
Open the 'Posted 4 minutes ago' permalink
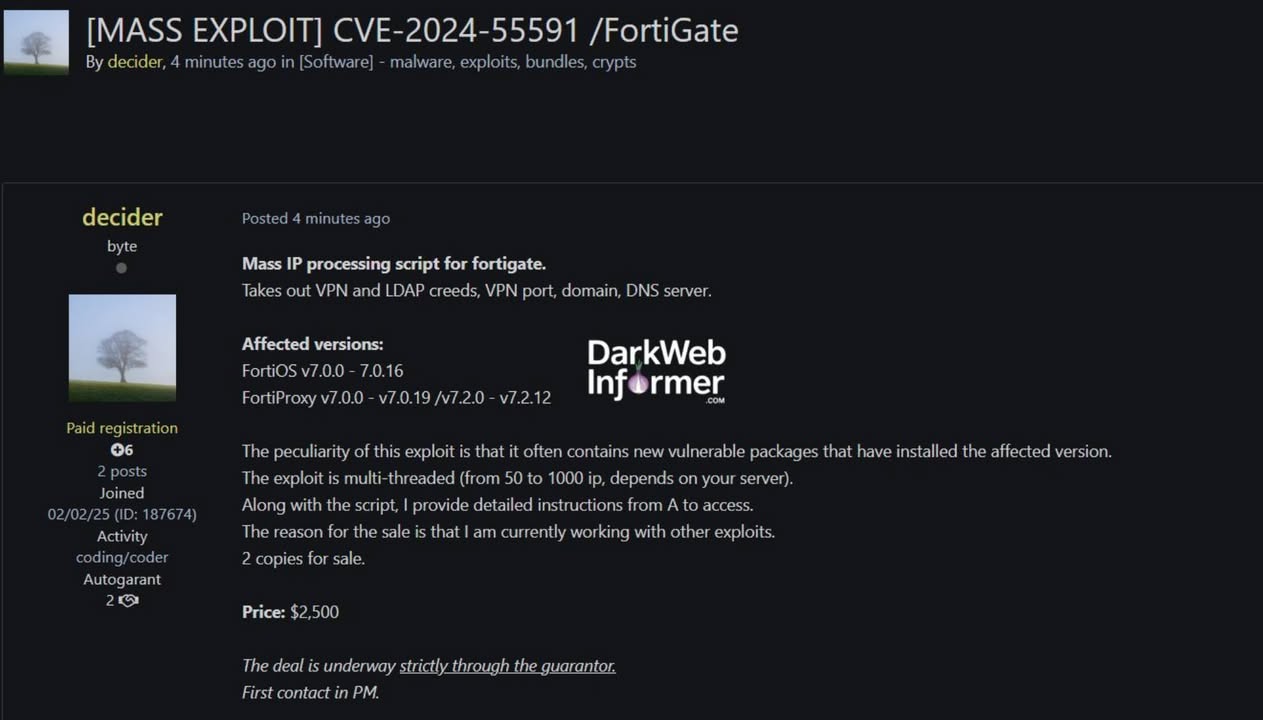316,218
